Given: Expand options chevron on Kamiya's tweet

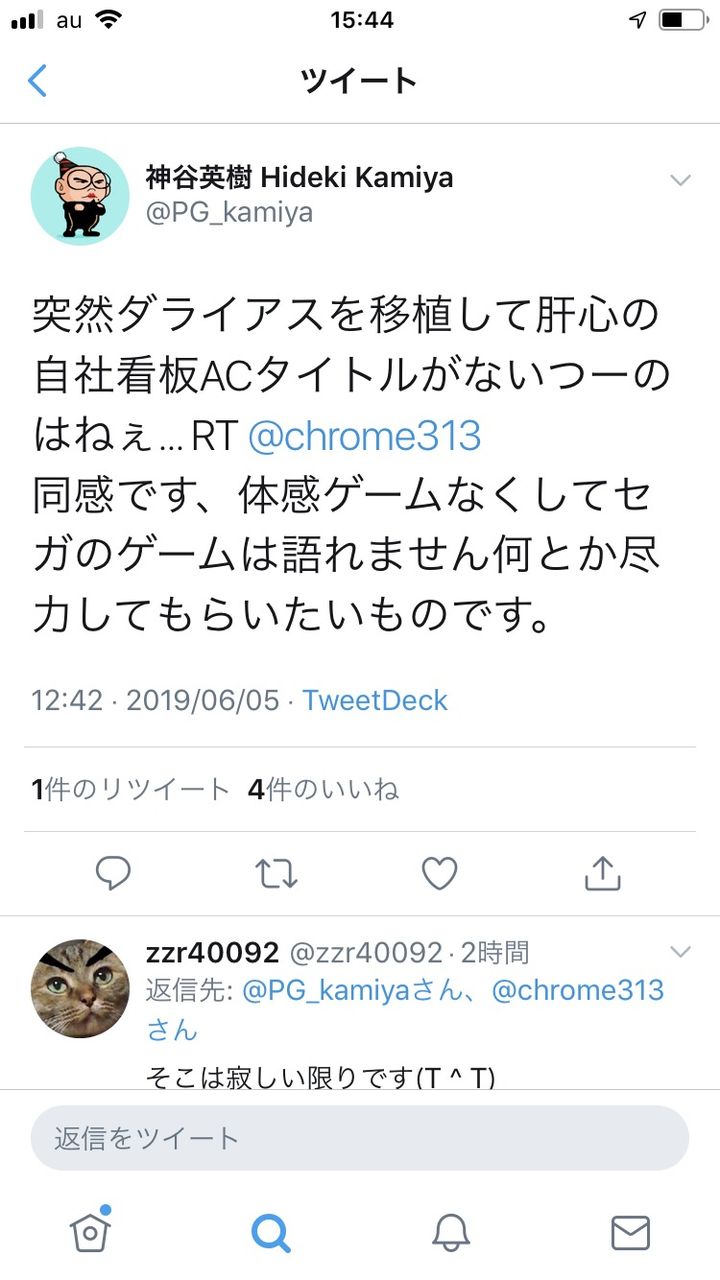Looking at the screenshot, I should 680,180.
